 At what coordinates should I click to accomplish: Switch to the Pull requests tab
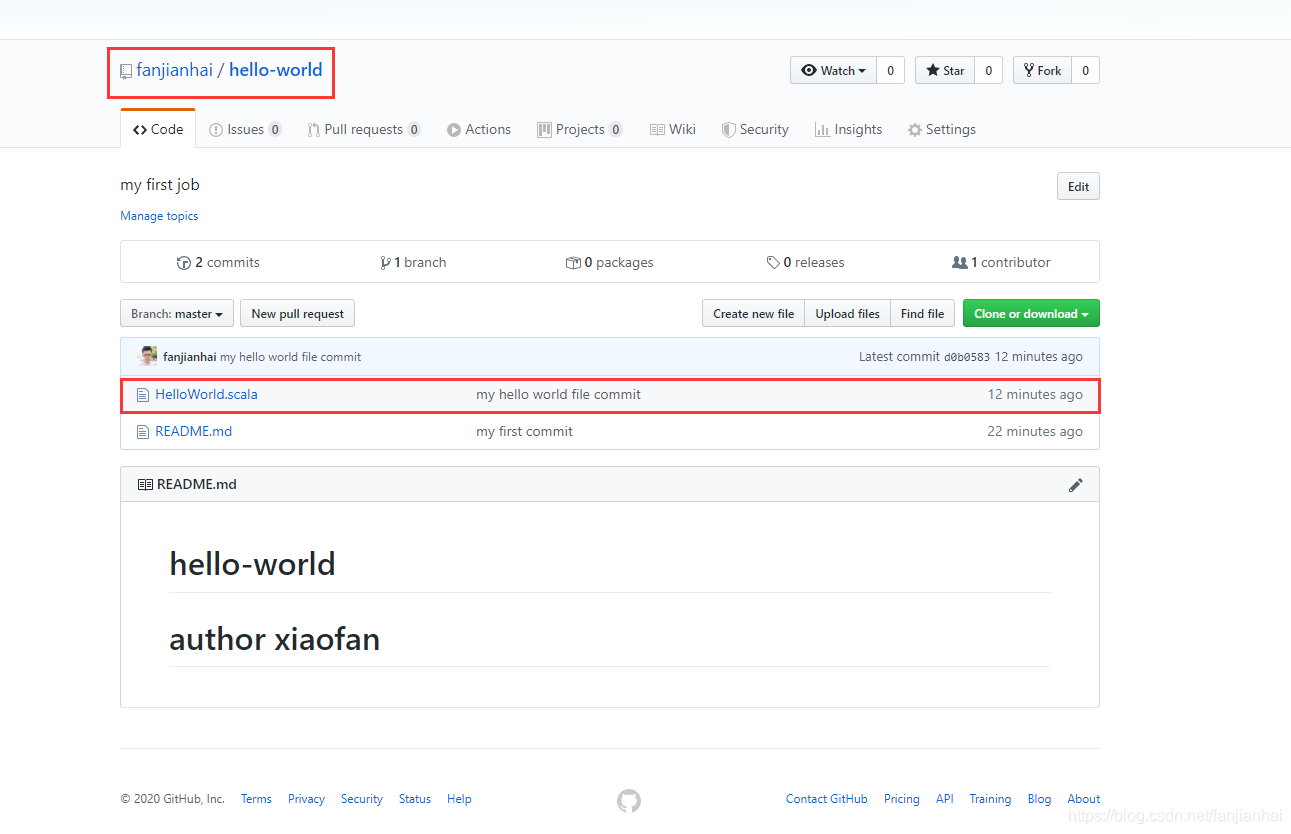tap(364, 129)
